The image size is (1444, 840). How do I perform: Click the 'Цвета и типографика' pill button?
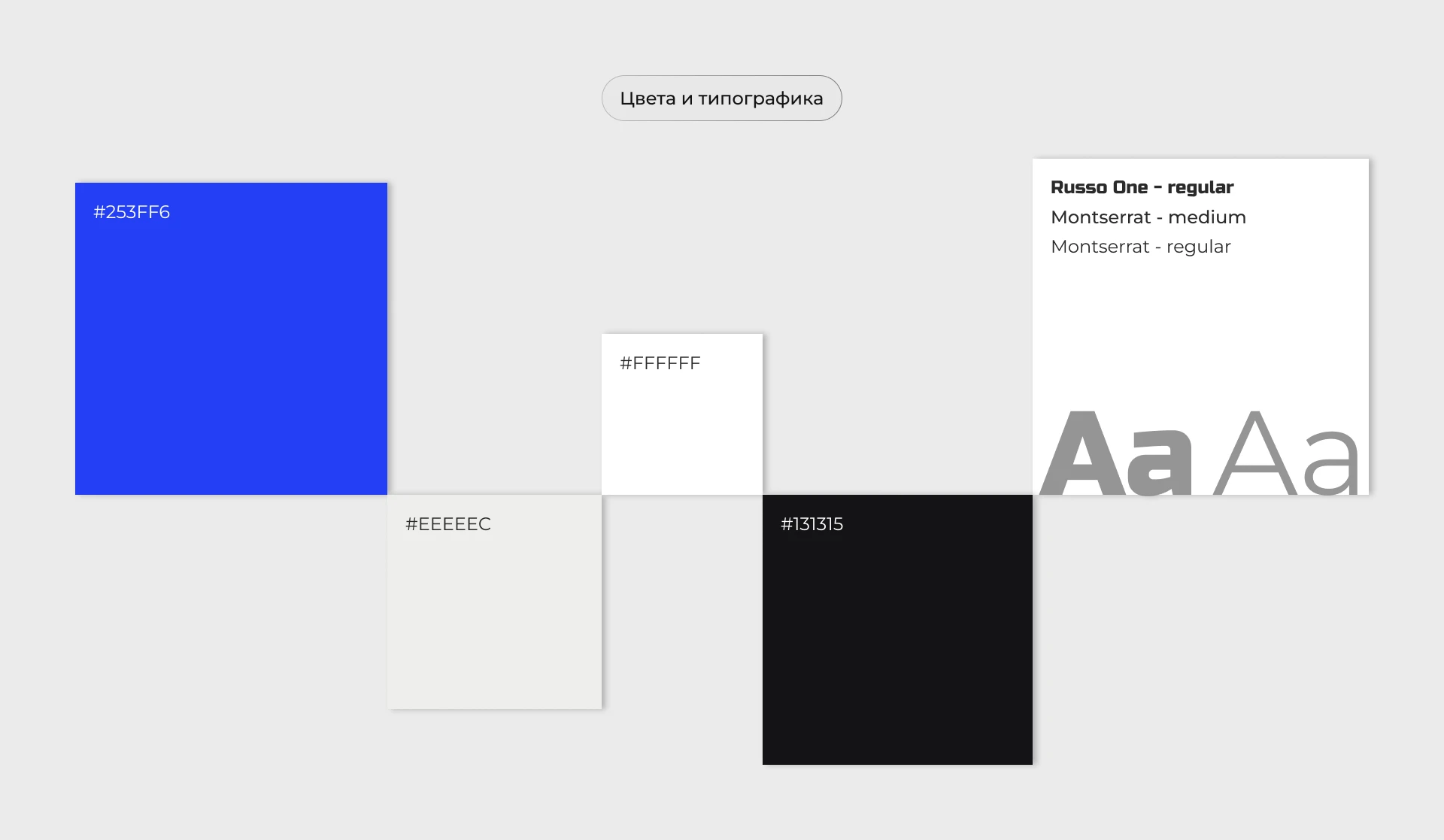[721, 98]
